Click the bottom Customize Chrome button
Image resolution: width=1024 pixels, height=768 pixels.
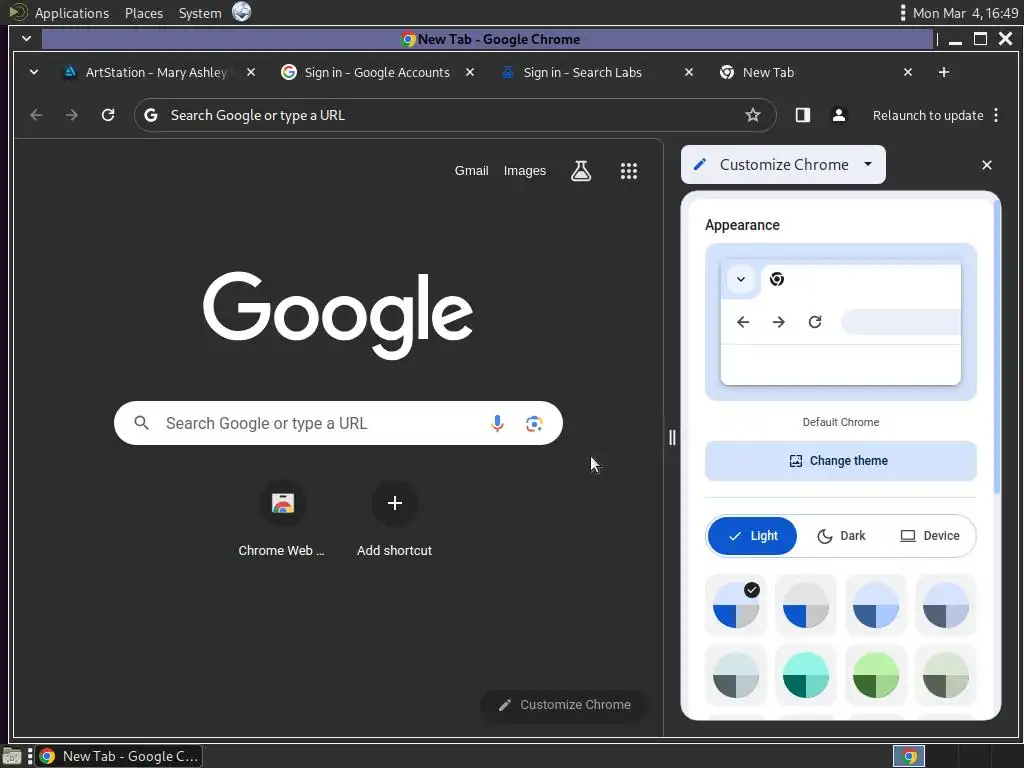(564, 705)
